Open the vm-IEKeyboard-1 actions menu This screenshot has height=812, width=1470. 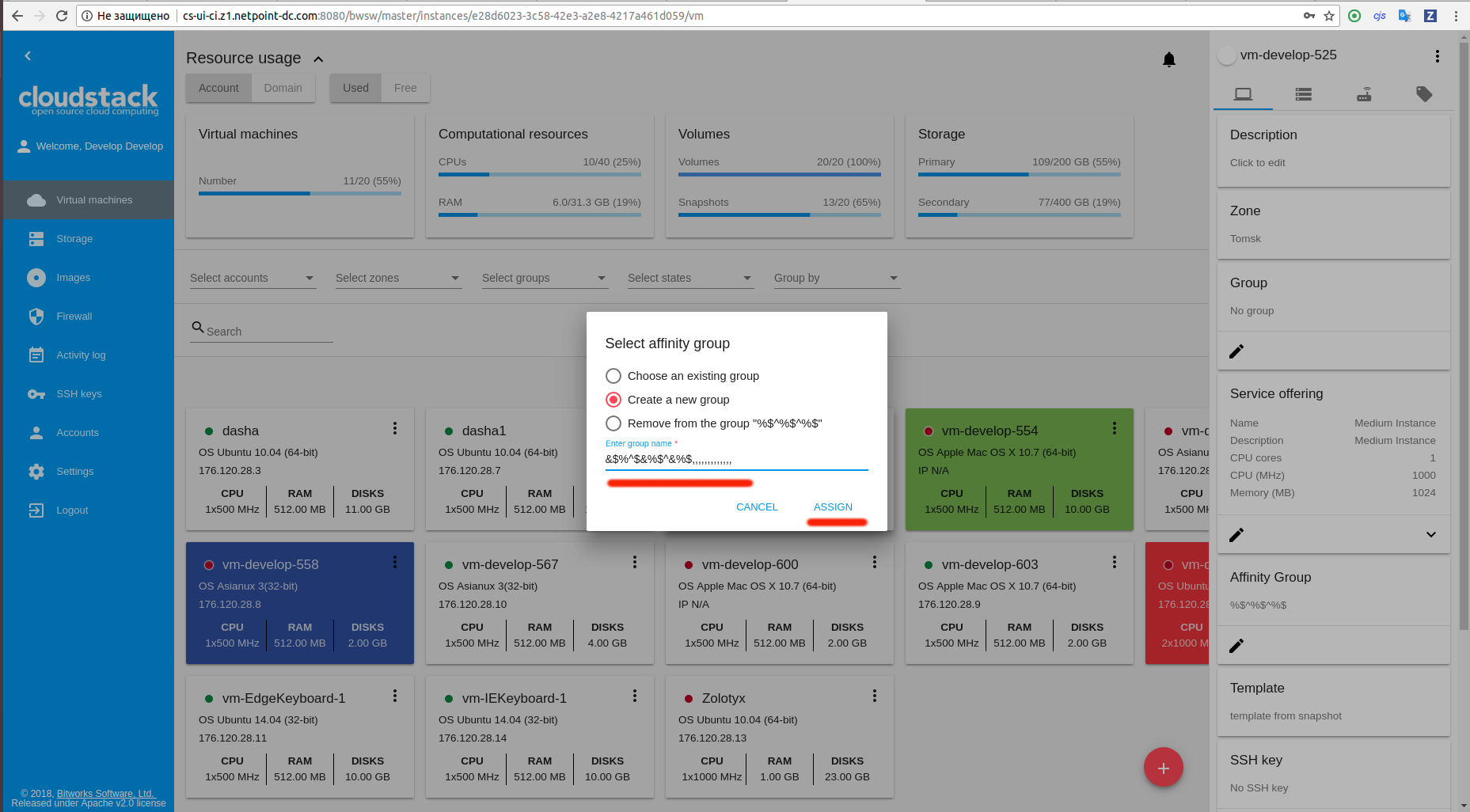click(634, 696)
